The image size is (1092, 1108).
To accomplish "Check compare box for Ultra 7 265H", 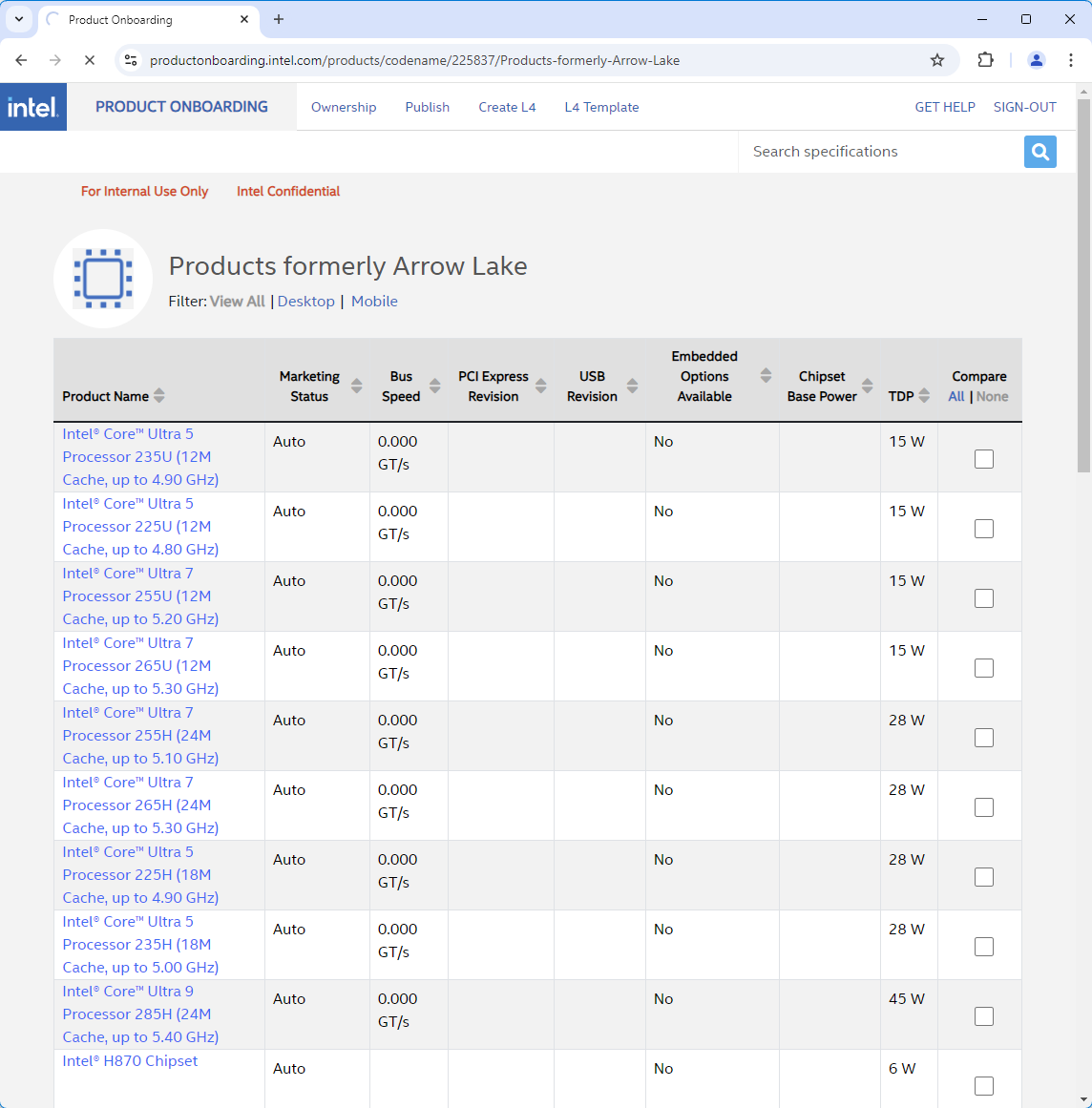I will pyautogui.click(x=984, y=807).
